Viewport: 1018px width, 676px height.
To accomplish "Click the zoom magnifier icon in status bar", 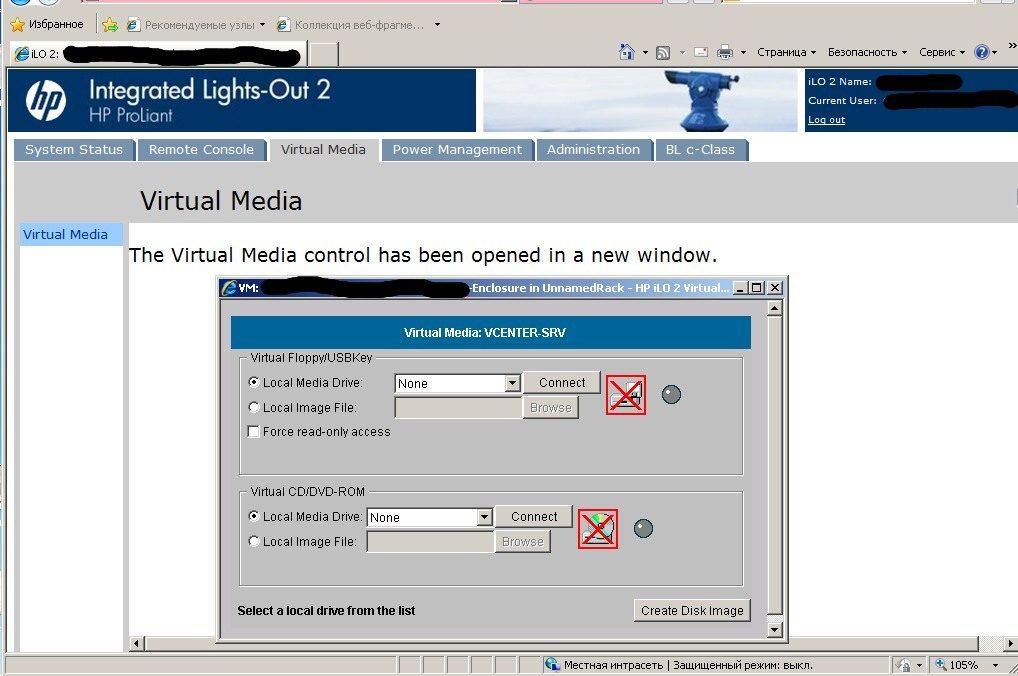I will pyautogui.click(x=940, y=664).
